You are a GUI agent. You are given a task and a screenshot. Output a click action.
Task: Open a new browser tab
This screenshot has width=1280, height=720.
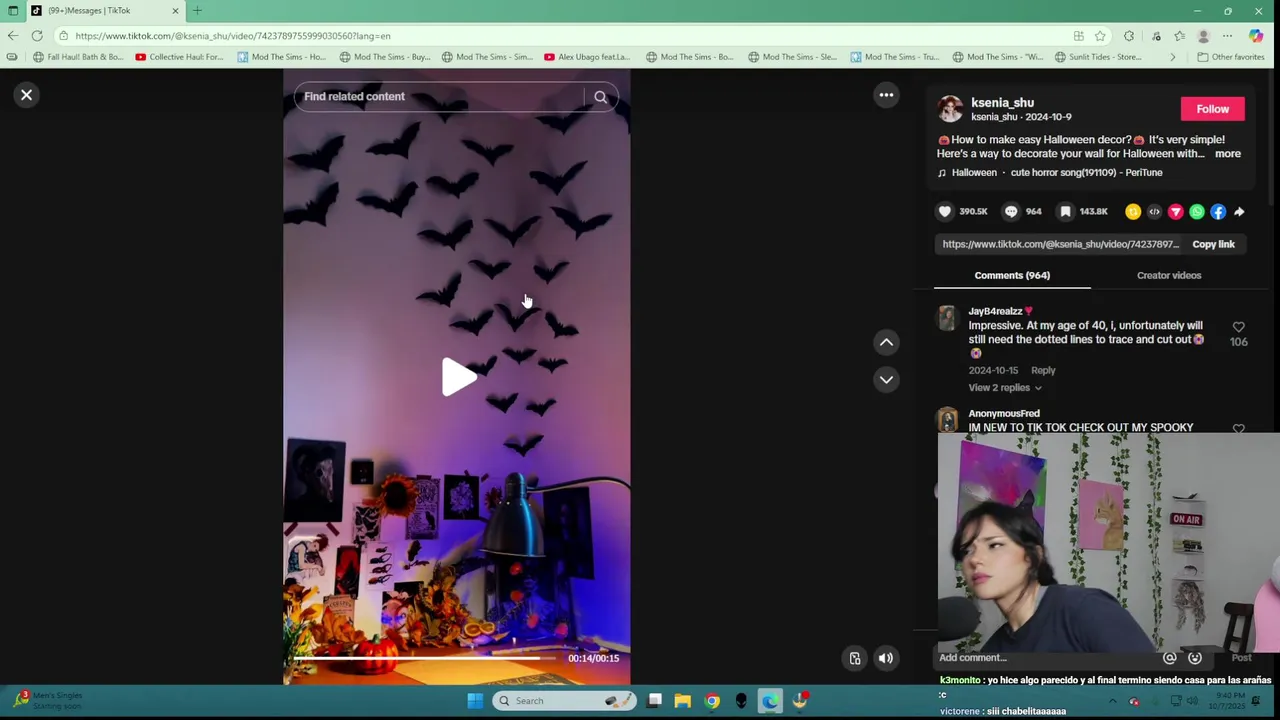[x=197, y=10]
